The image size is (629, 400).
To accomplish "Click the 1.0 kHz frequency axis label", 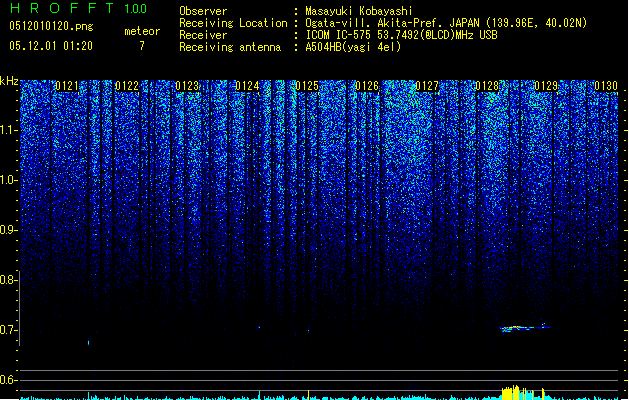I will click(x=9, y=180).
